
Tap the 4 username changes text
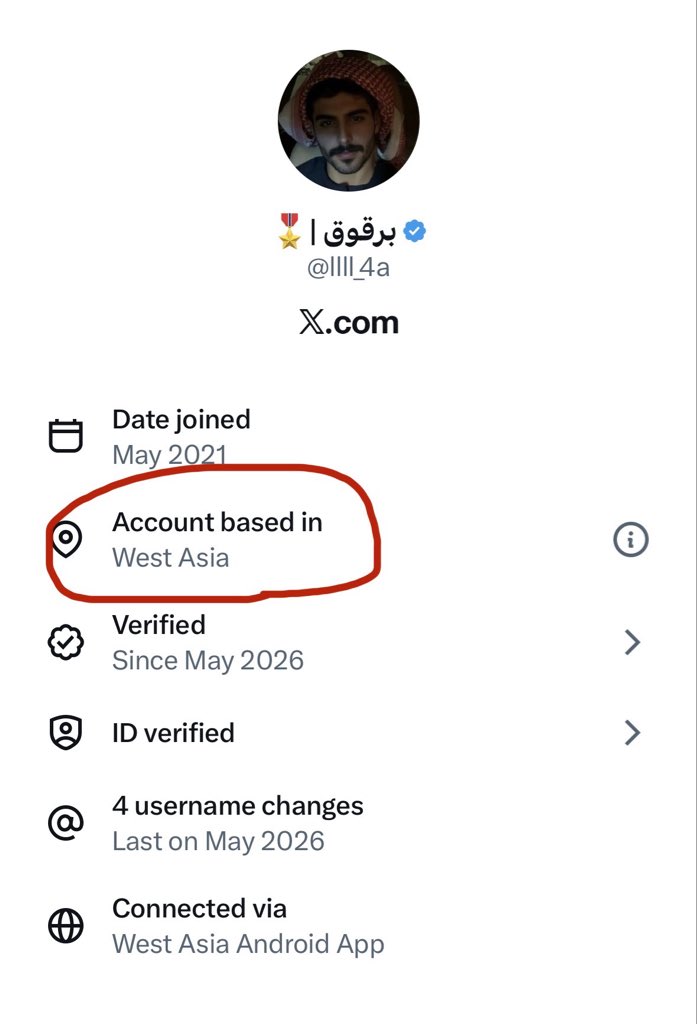(238, 807)
